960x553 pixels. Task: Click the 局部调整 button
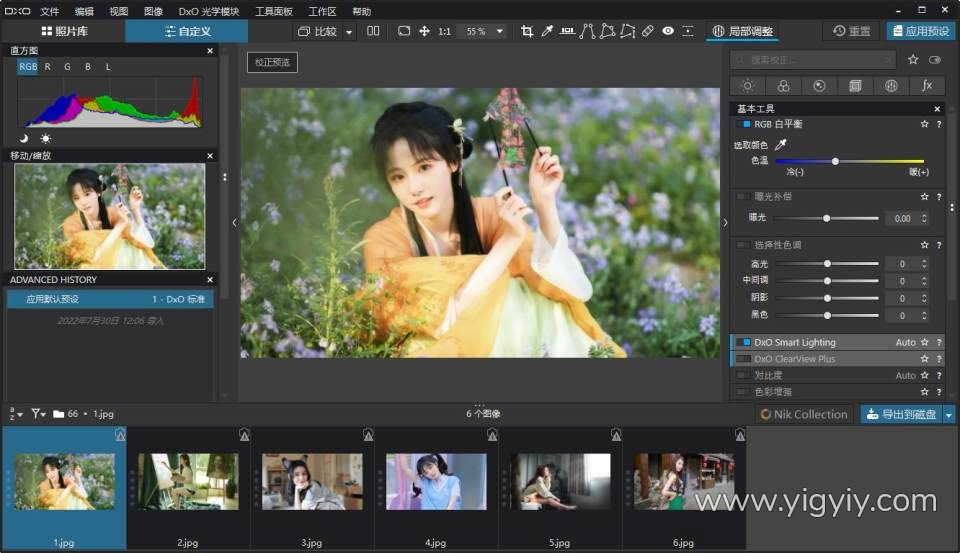pyautogui.click(x=743, y=31)
